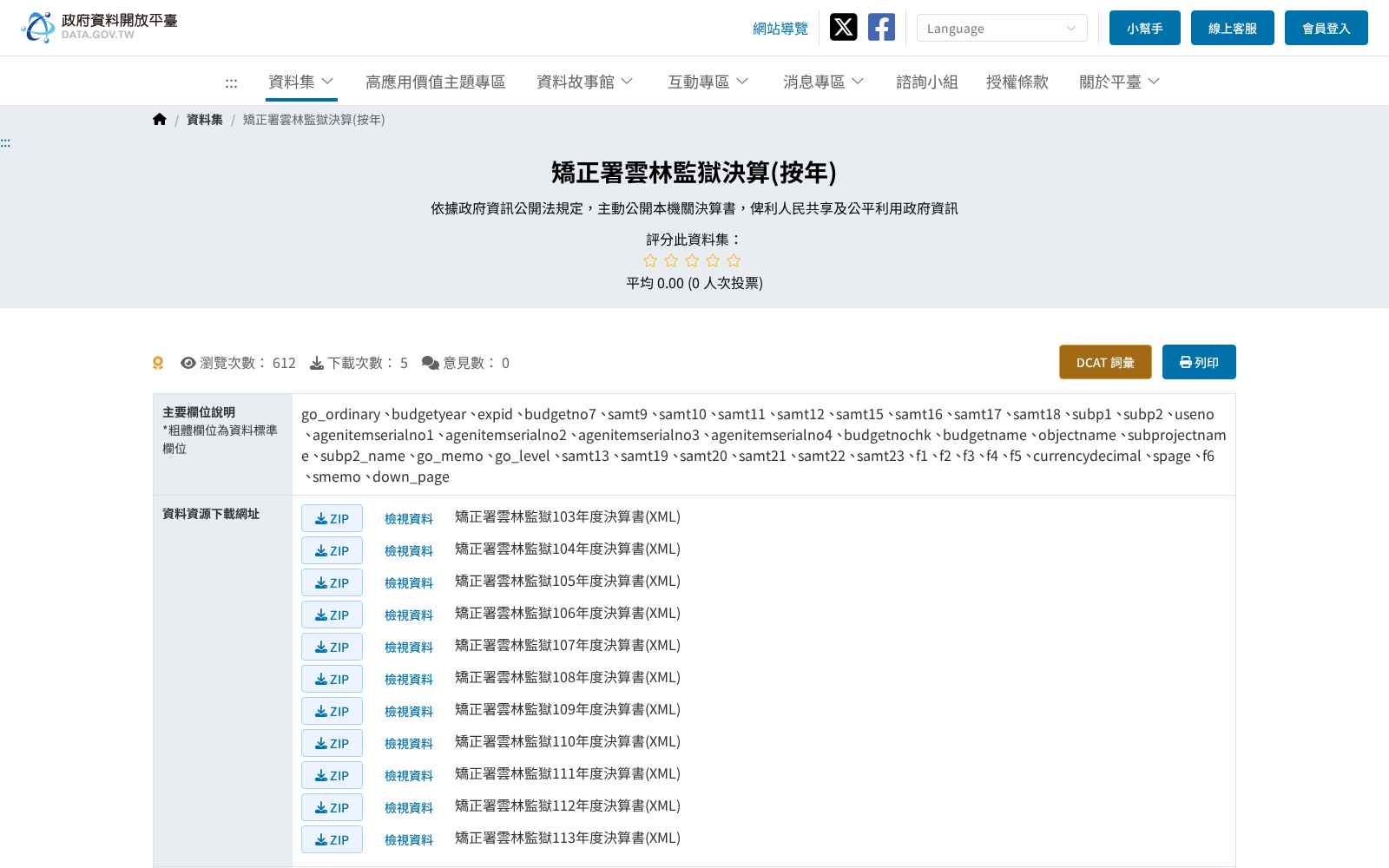The image size is (1389, 868).
Task: Download ZIP for 104年度決算書
Action: [x=332, y=550]
